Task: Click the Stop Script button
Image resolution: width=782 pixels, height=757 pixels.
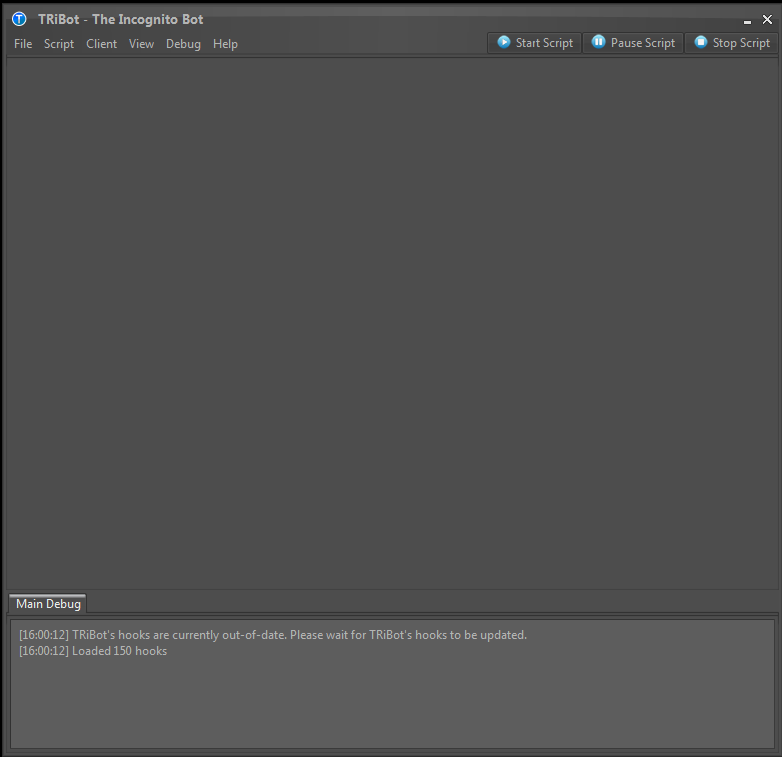Action: click(x=731, y=43)
